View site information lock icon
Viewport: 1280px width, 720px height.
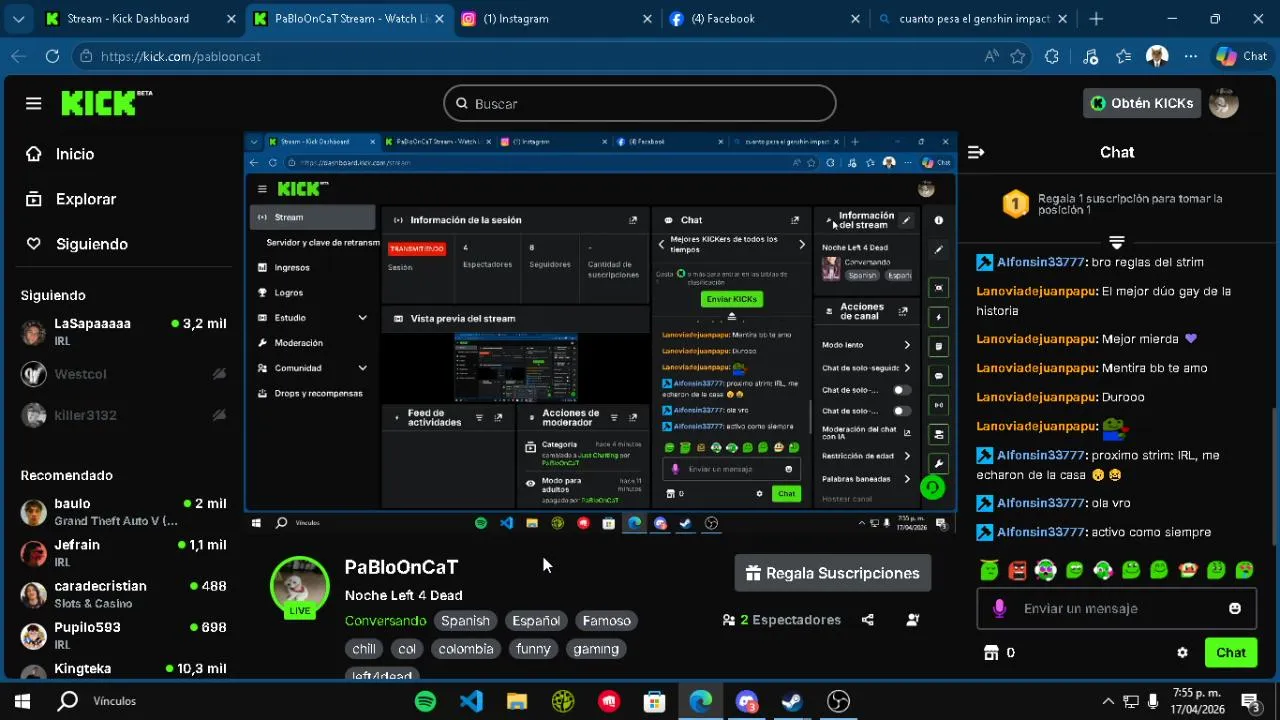86,56
